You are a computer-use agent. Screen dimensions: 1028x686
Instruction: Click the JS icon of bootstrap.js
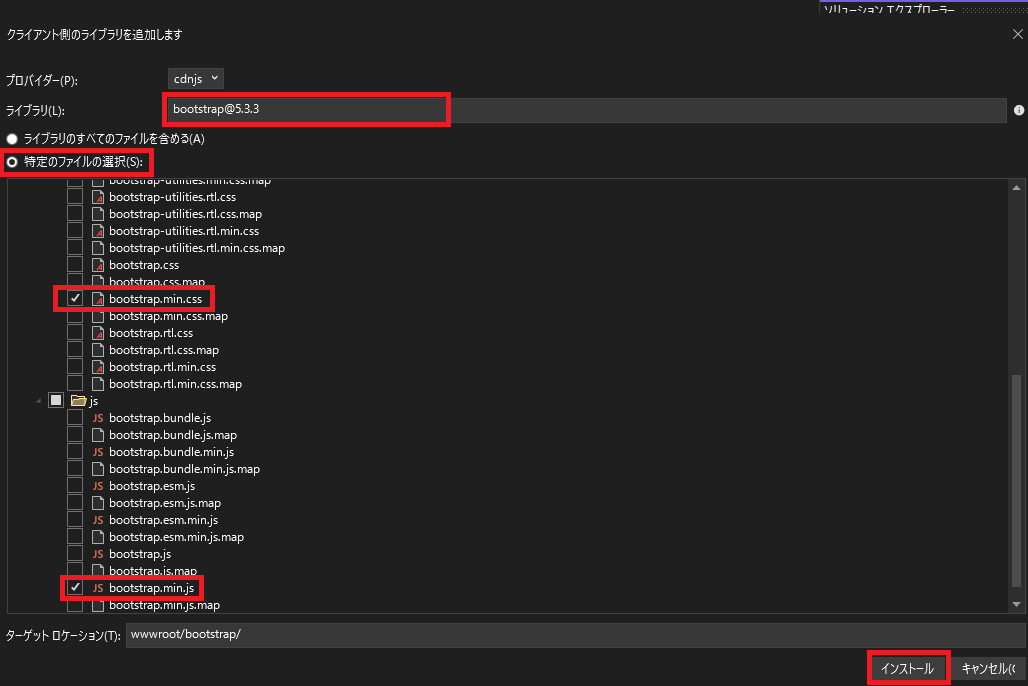coord(98,554)
